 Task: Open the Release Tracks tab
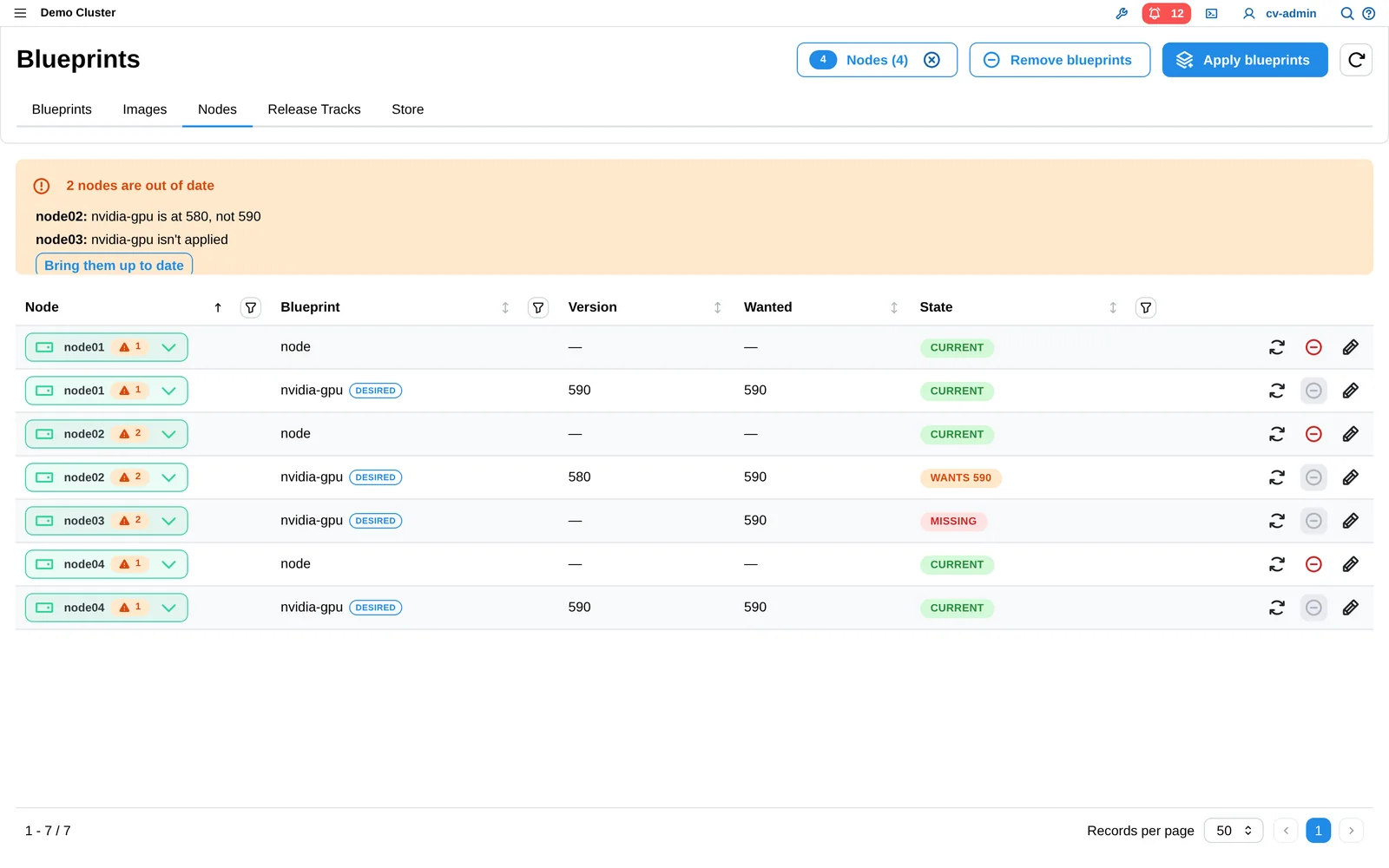click(314, 109)
